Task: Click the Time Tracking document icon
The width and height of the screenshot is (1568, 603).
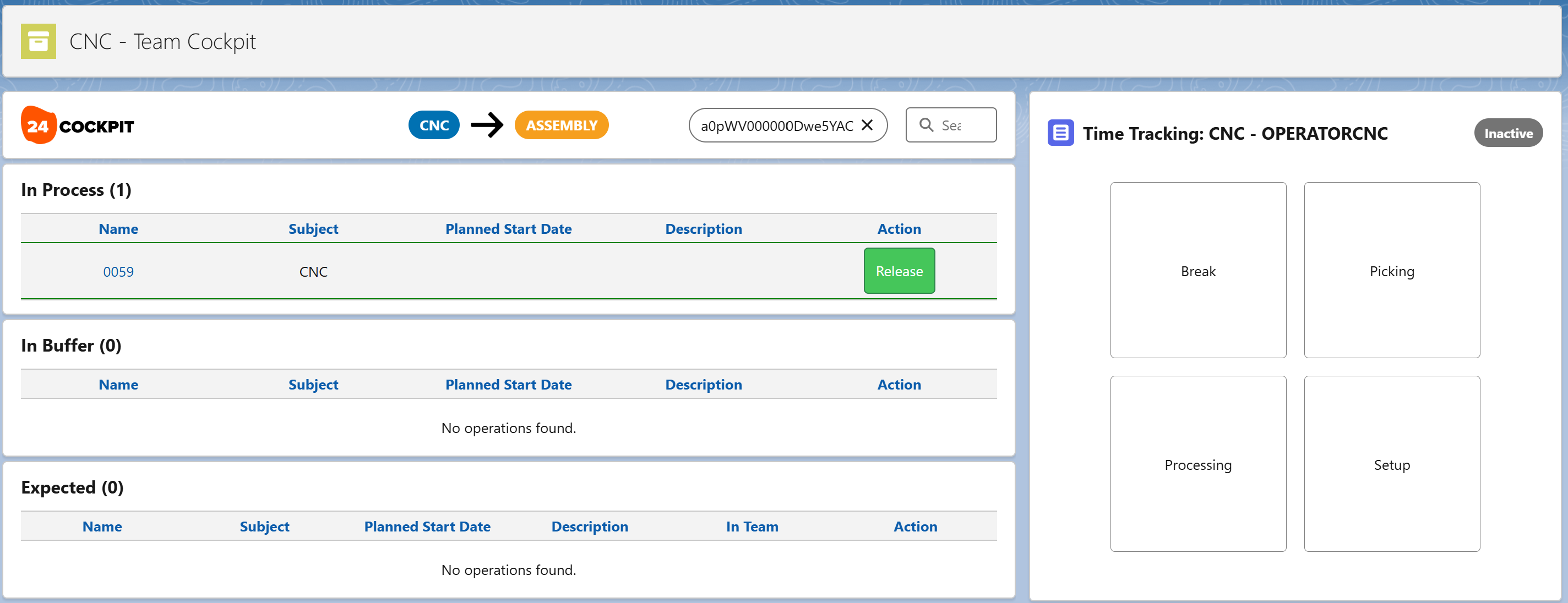Action: 1060,133
